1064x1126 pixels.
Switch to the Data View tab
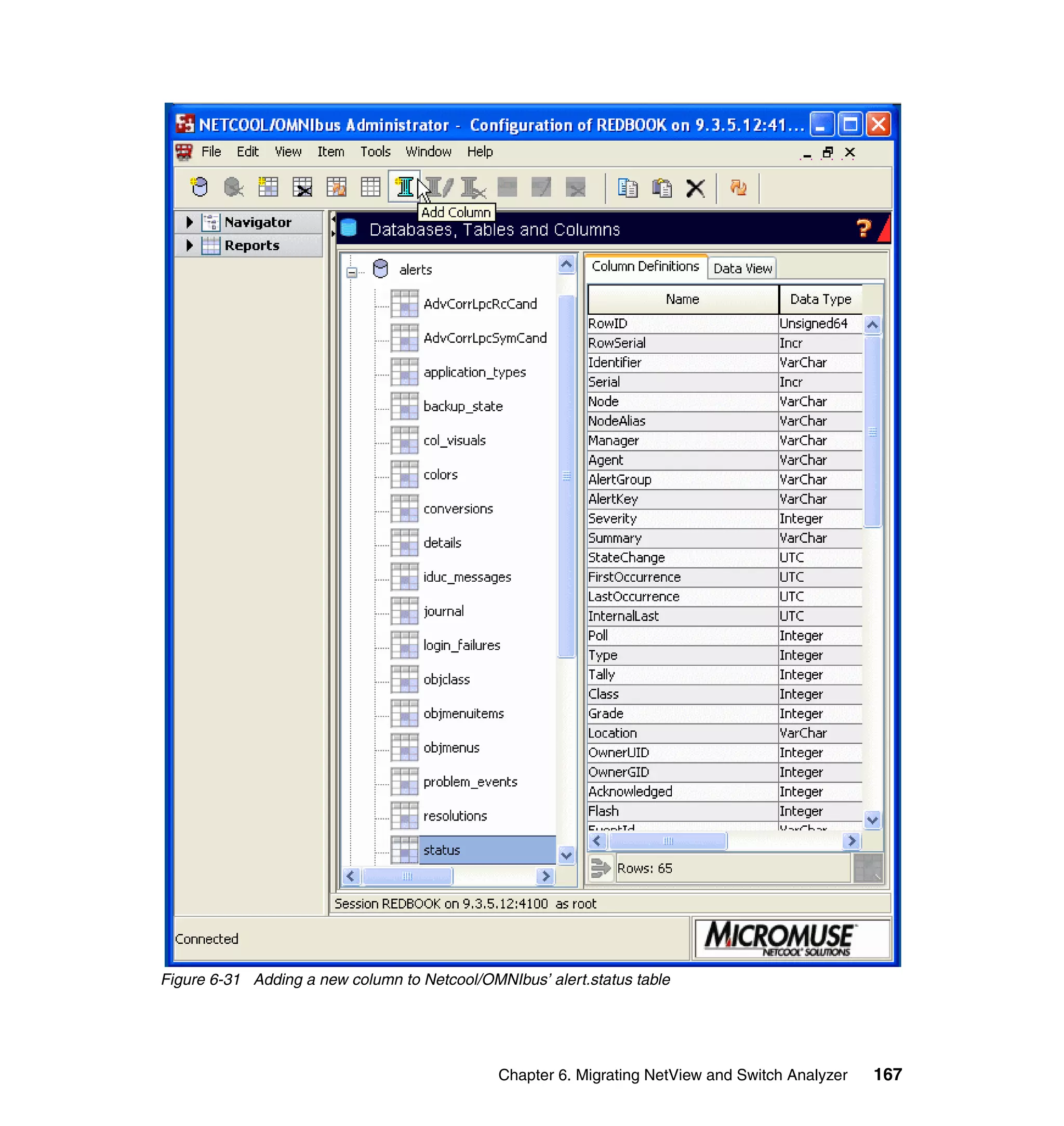742,268
